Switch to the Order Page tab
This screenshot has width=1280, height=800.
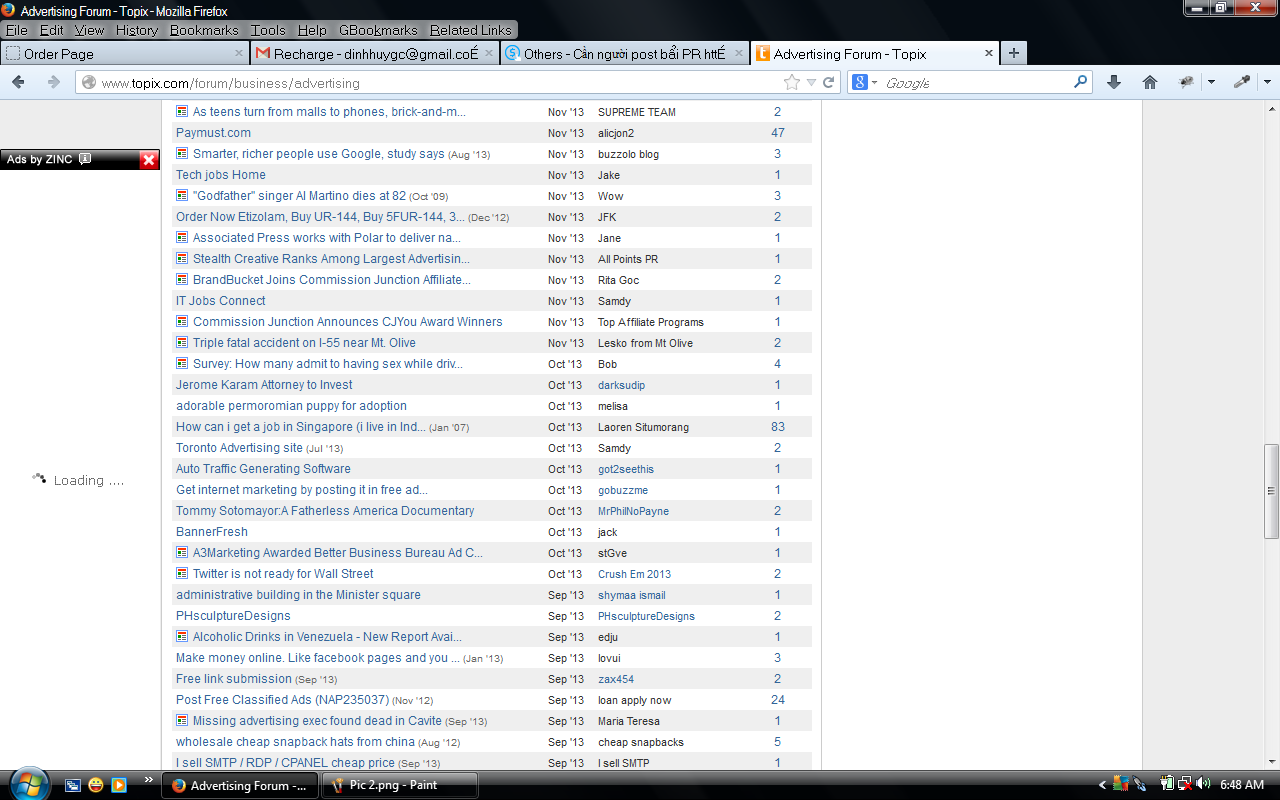125,54
